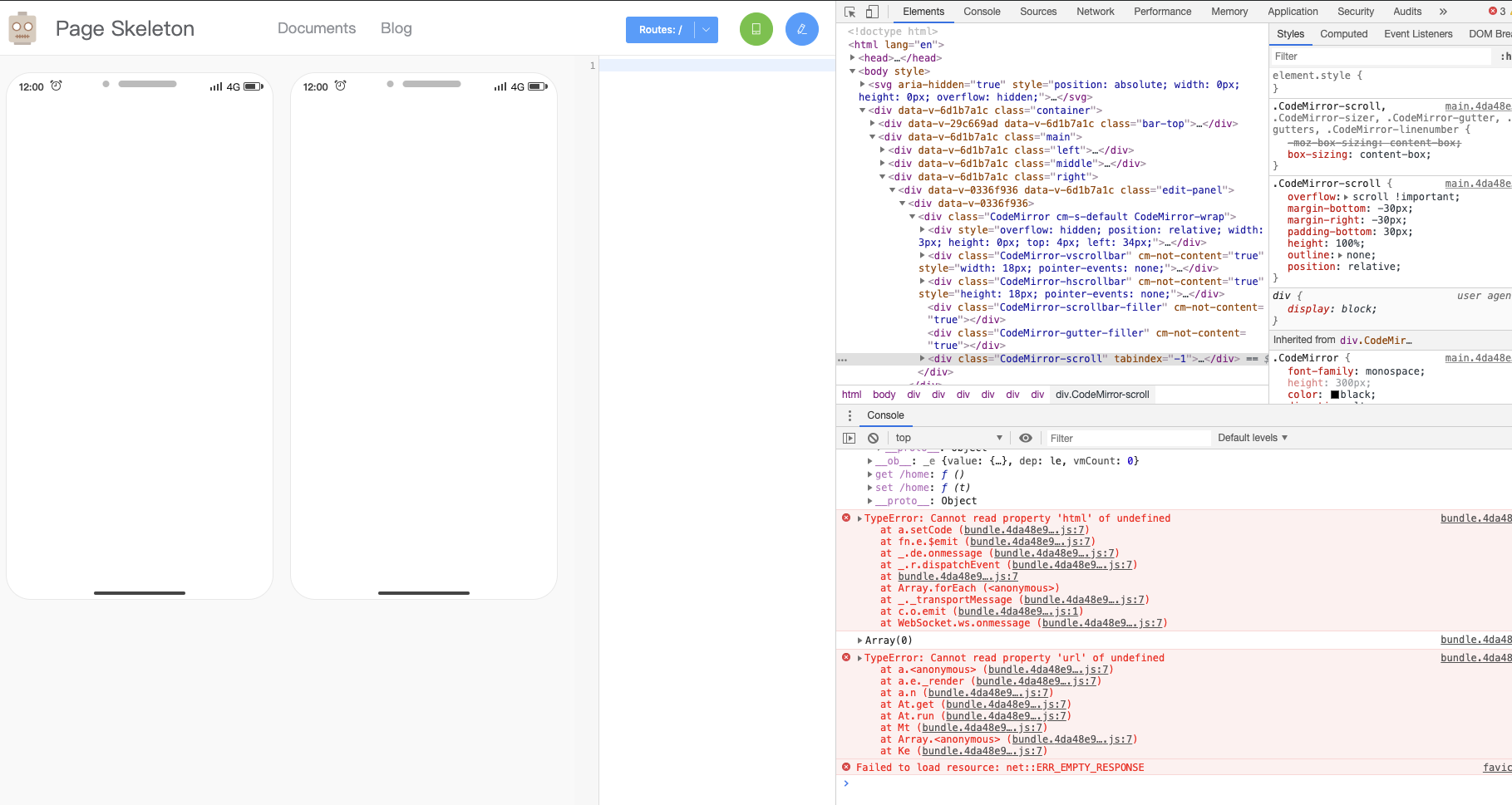Viewport: 1512px width, 805px height.
Task: Expand the set /home property
Action: tap(870, 488)
